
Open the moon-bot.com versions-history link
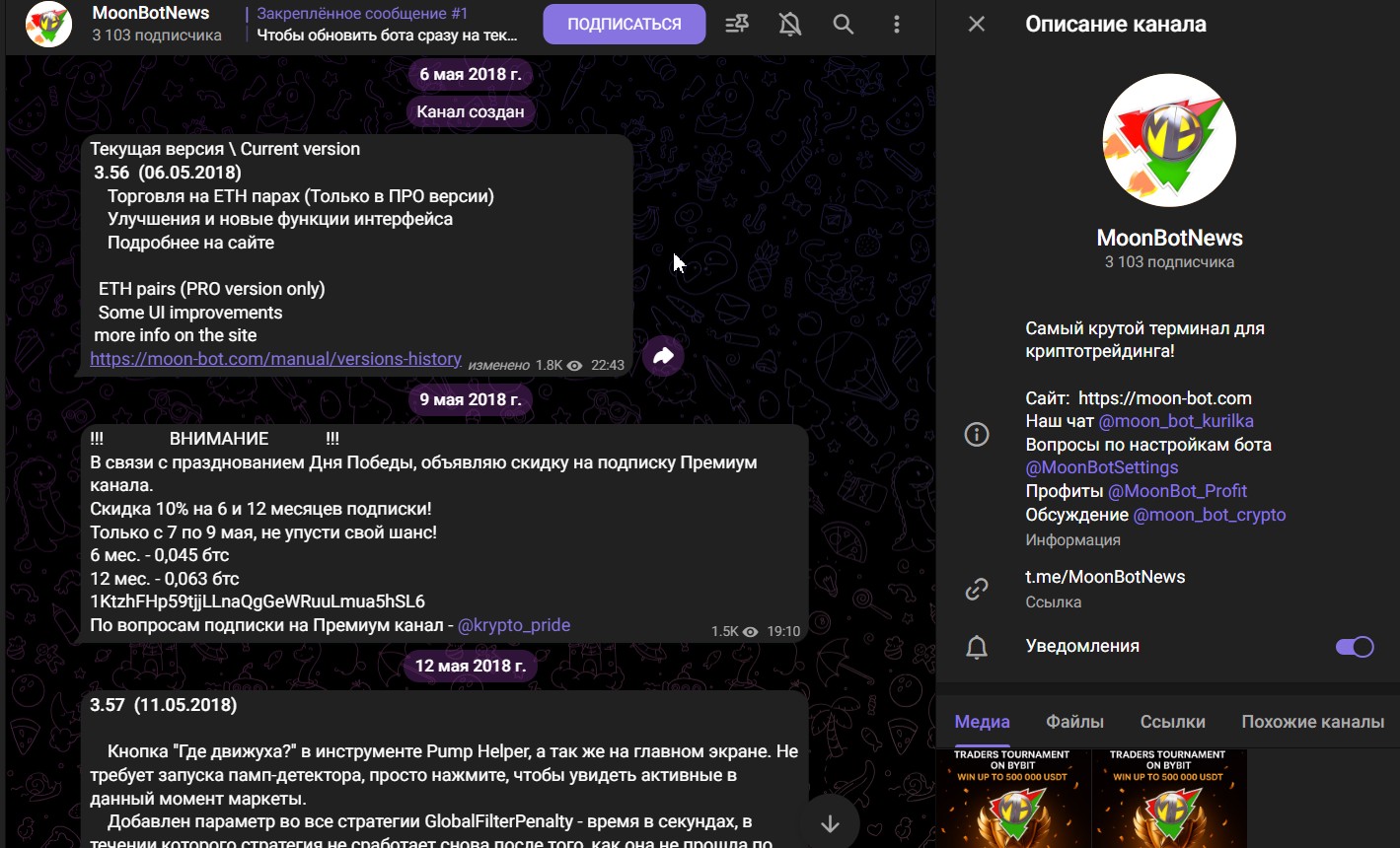pos(275,359)
